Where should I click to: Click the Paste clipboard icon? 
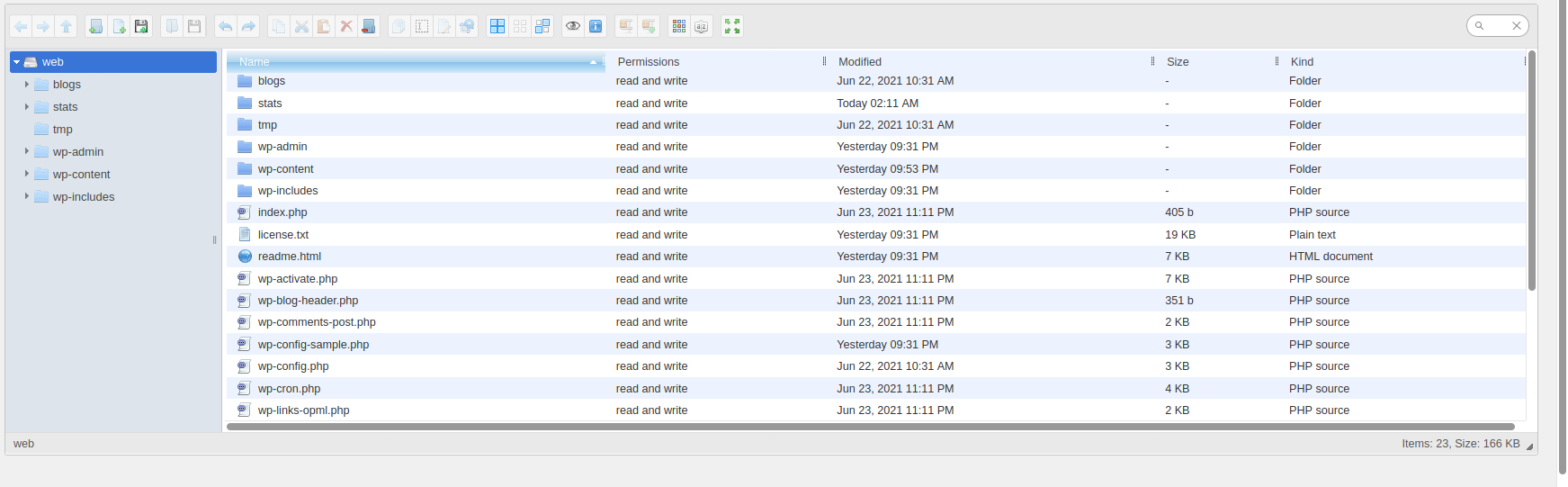[324, 26]
